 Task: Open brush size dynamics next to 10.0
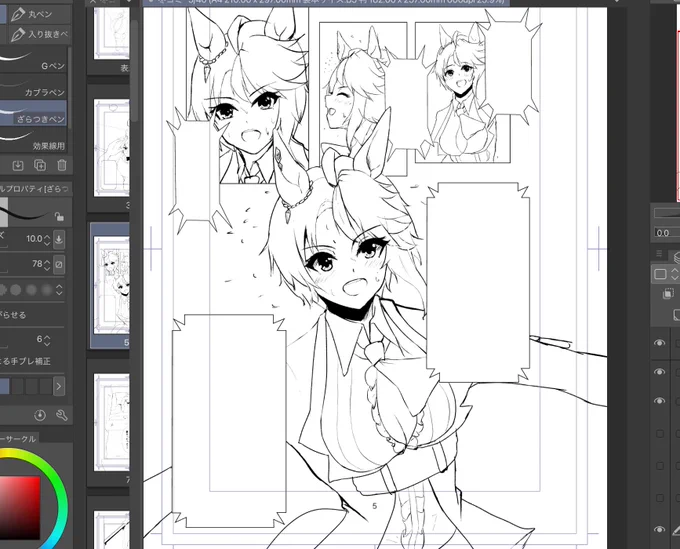click(x=59, y=239)
